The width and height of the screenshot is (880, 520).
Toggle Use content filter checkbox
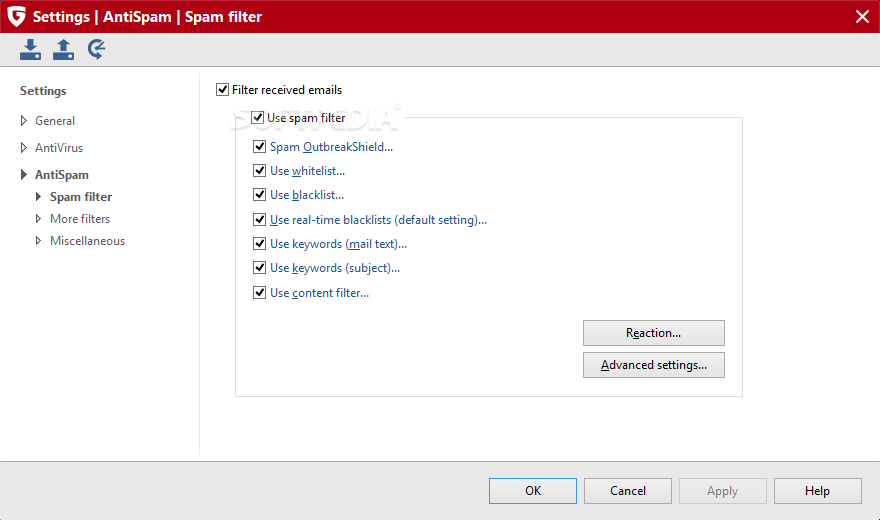point(259,292)
